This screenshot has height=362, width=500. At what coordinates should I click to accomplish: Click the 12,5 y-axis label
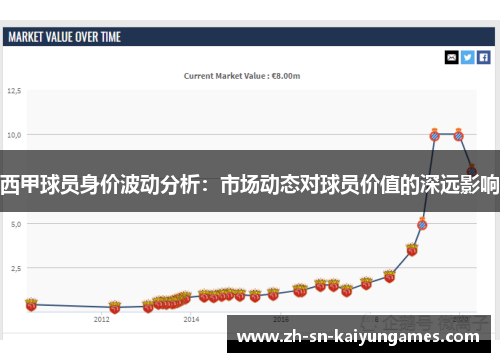point(14,91)
